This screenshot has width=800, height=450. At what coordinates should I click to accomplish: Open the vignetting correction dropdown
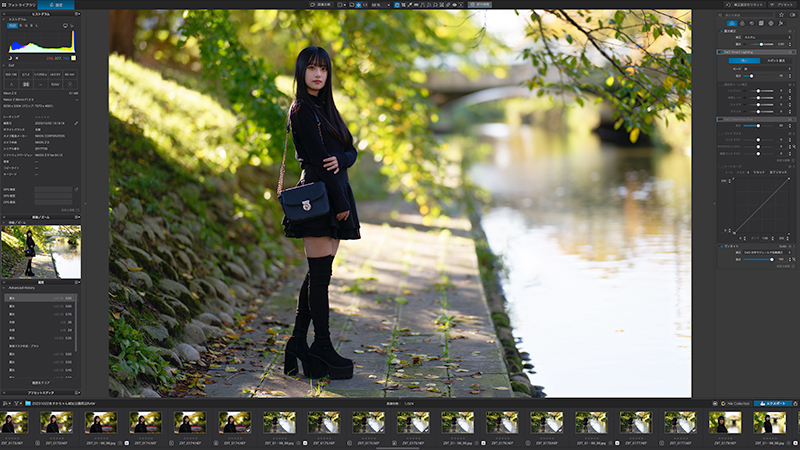[x=767, y=253]
